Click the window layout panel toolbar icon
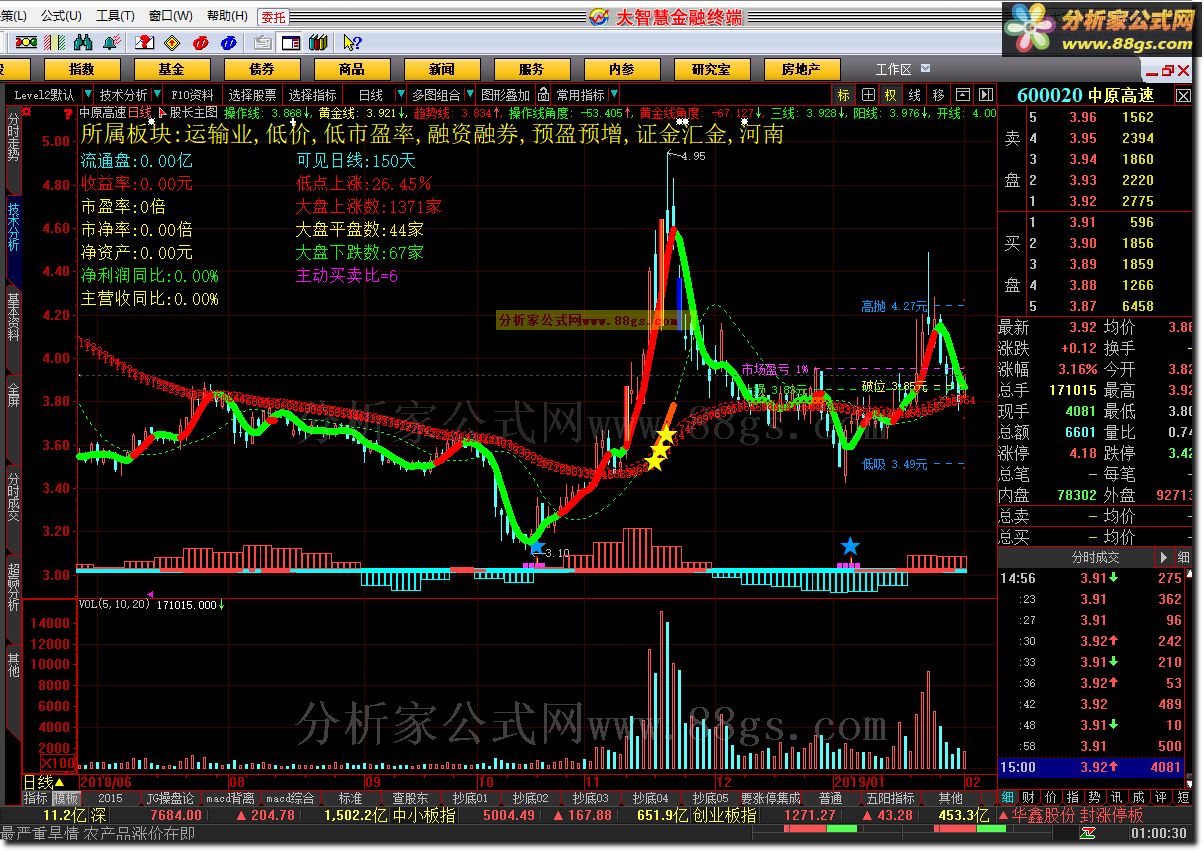 (x=291, y=42)
